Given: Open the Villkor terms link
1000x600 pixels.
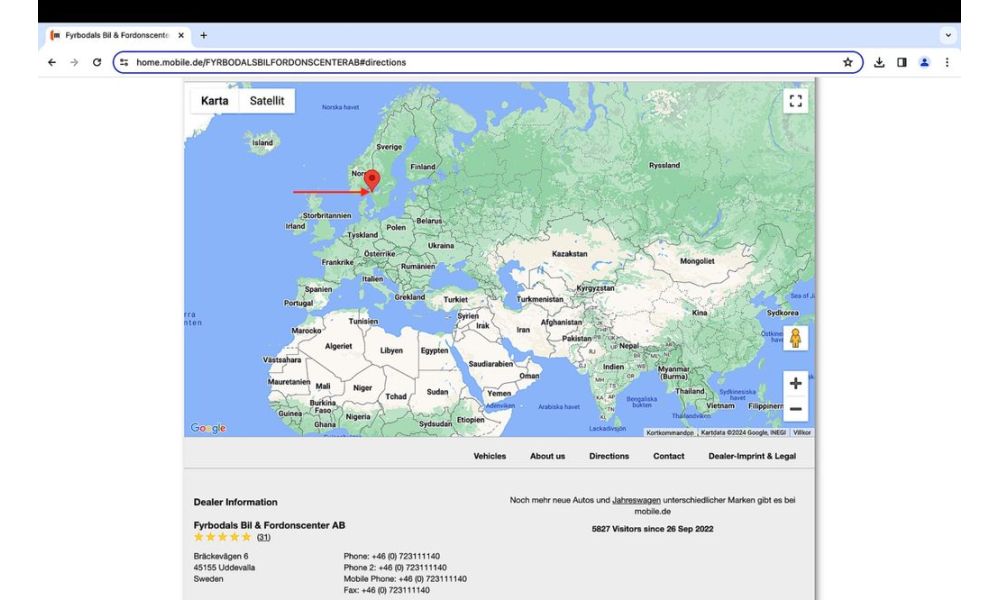Looking at the screenshot, I should pyautogui.click(x=802, y=432).
